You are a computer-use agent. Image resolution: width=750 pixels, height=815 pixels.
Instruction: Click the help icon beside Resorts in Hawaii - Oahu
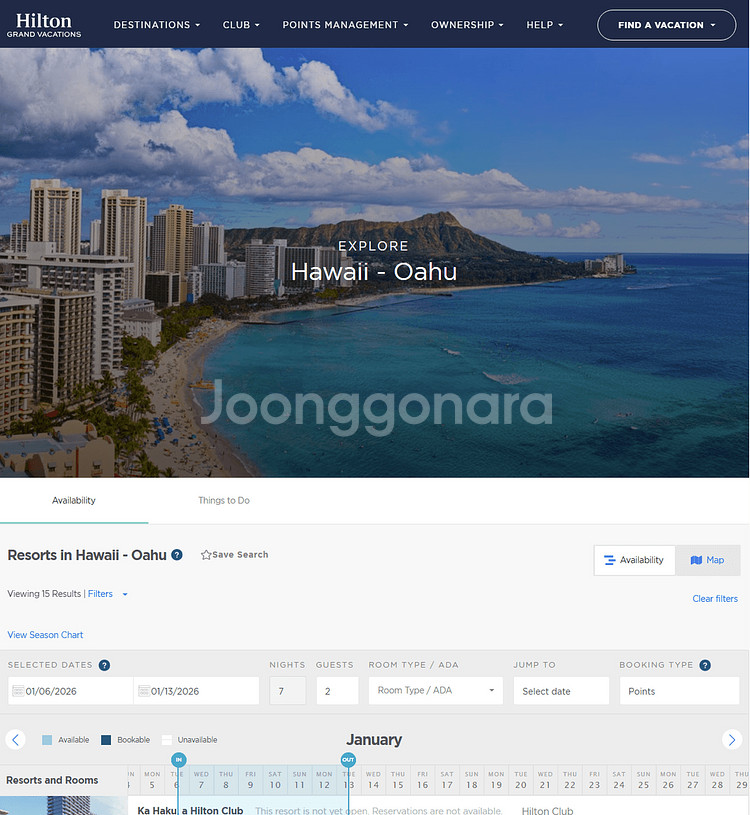coord(177,555)
